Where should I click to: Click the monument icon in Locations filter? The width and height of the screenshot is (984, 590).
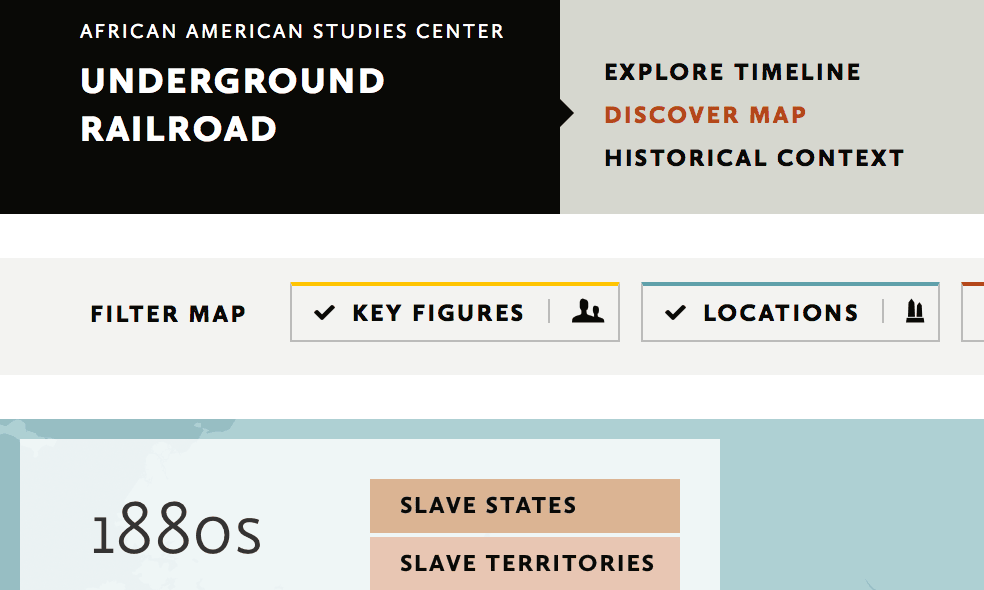[912, 313]
